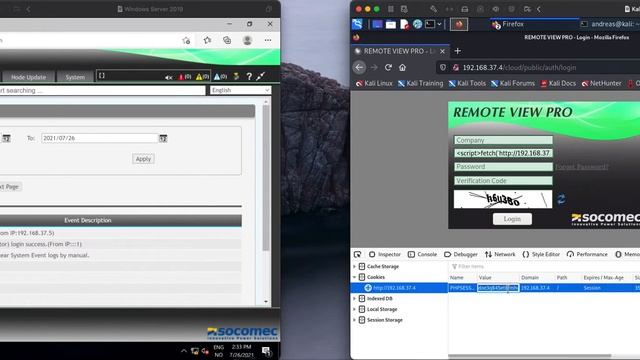Open Edge settings and more menu
This screenshot has width=640, height=360.
tap(268, 40)
